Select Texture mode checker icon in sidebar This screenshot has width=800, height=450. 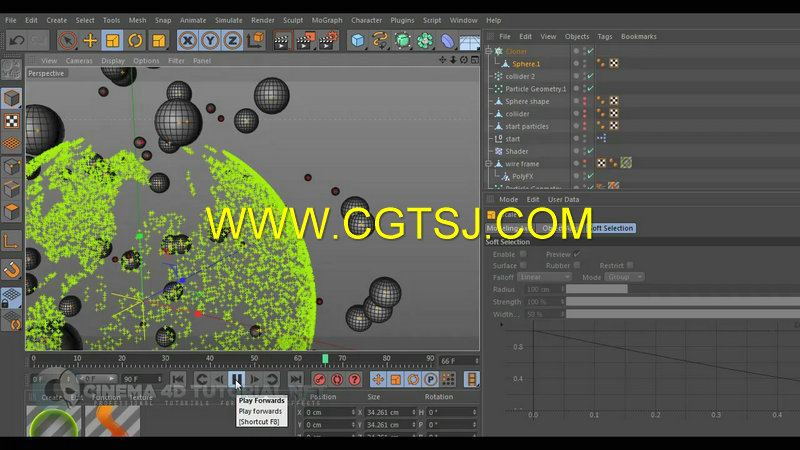coord(11,121)
